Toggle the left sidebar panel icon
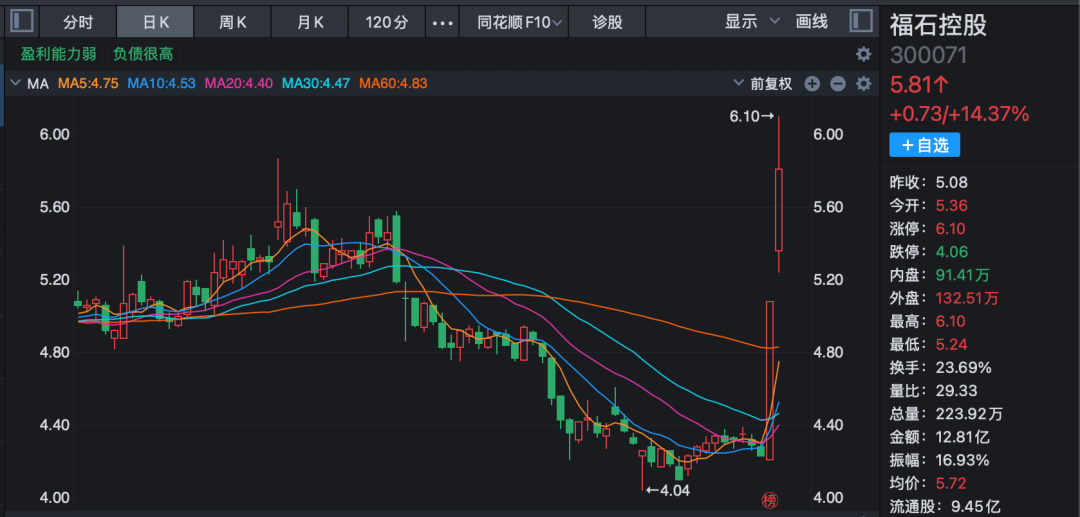1080x517 pixels. tap(22, 21)
